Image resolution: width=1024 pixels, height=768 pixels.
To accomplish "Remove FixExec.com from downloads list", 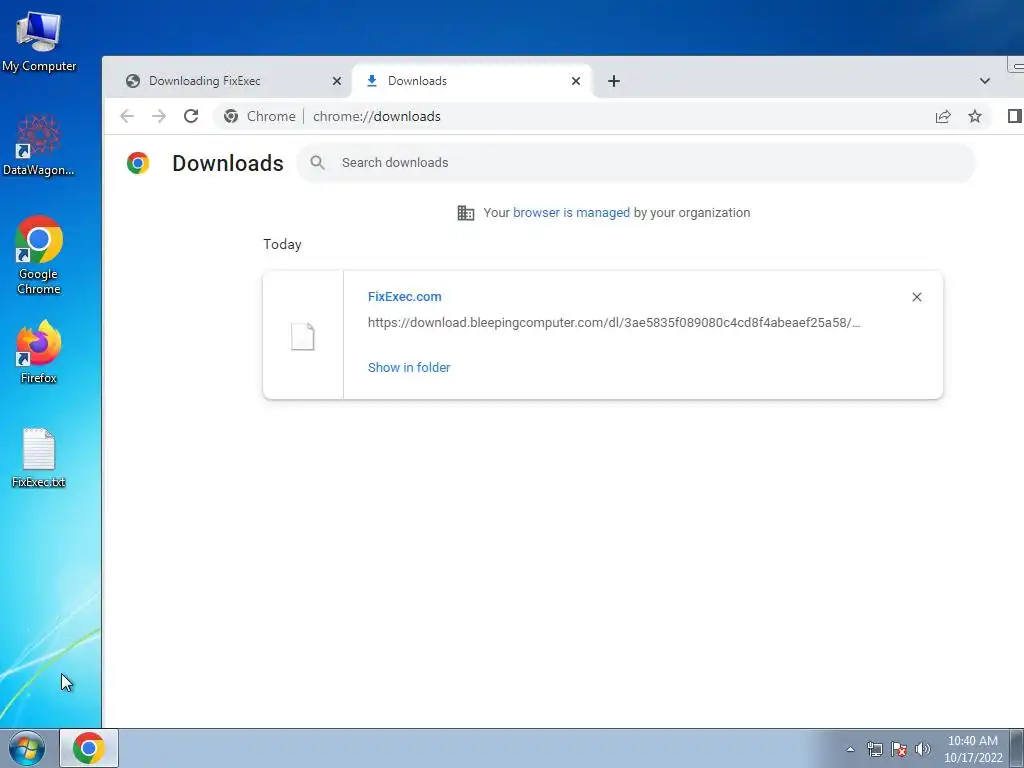I will click(x=916, y=297).
